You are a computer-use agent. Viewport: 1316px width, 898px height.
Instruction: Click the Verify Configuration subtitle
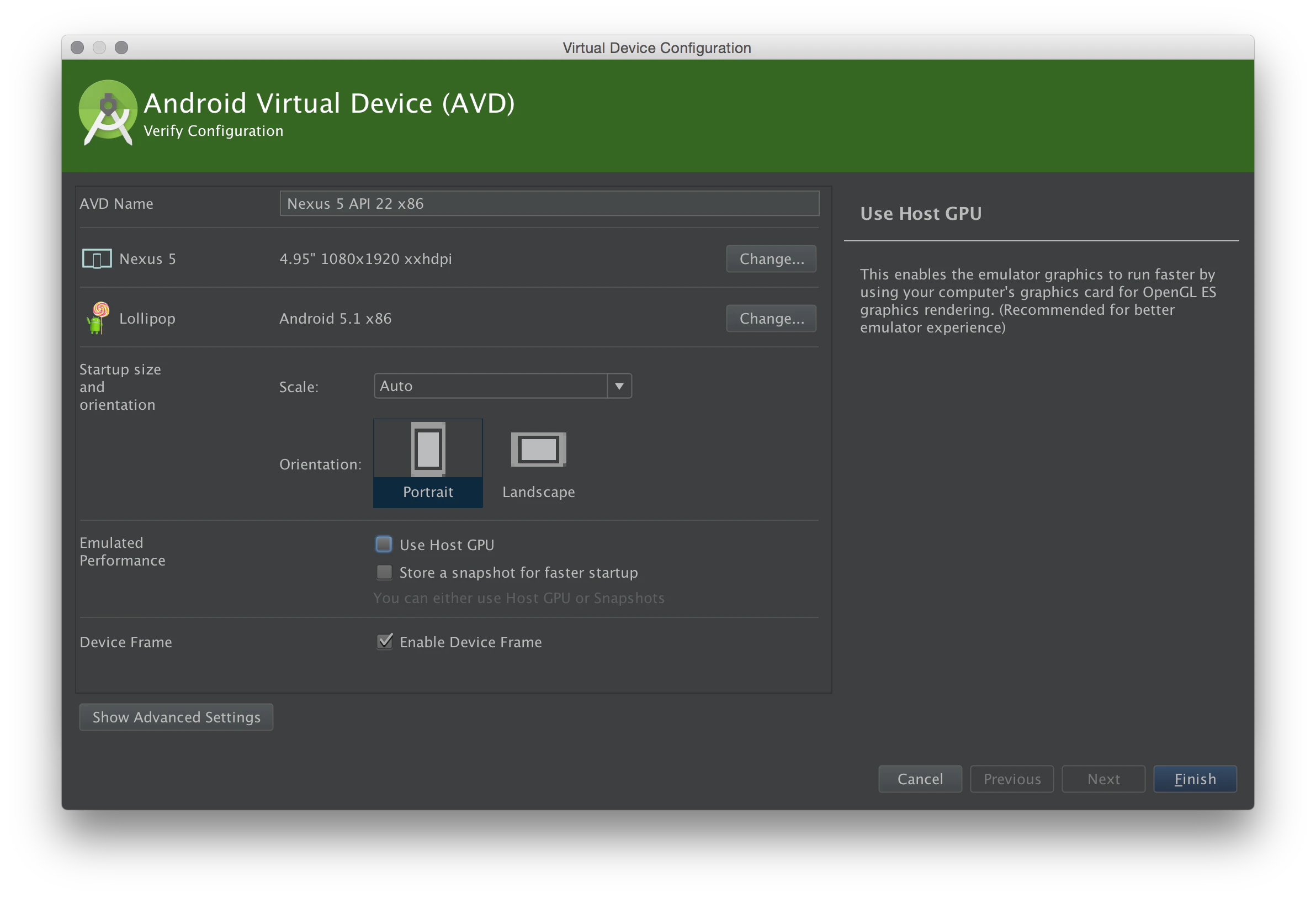click(214, 131)
